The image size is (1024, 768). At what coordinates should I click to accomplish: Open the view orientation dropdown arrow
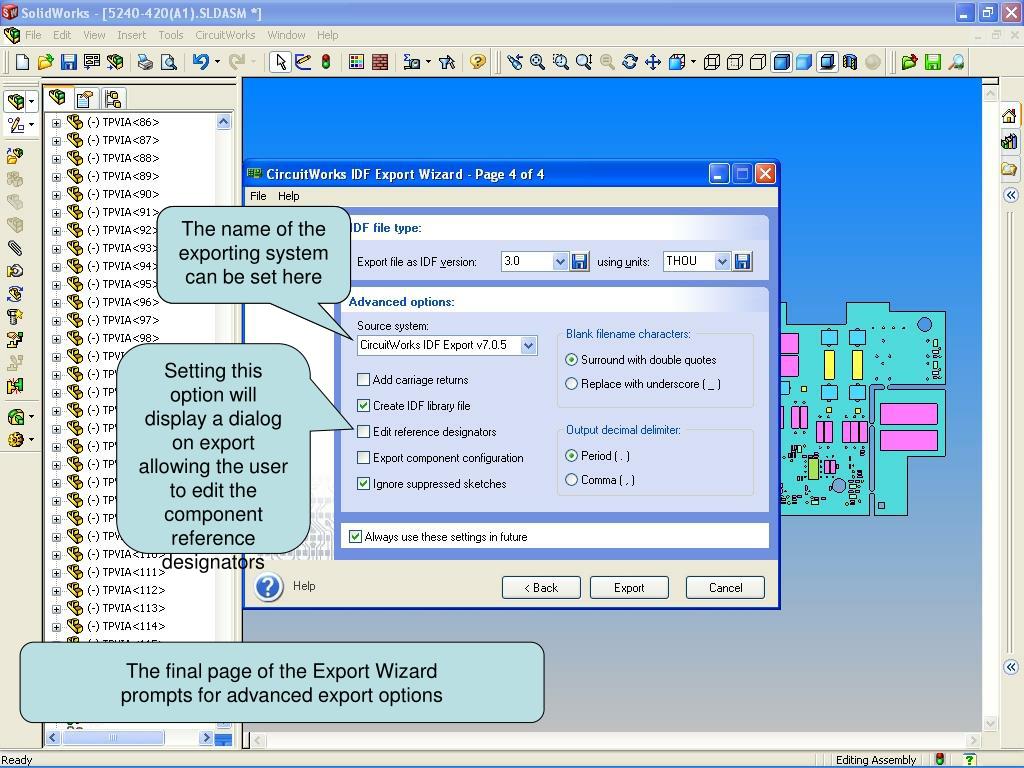(693, 62)
